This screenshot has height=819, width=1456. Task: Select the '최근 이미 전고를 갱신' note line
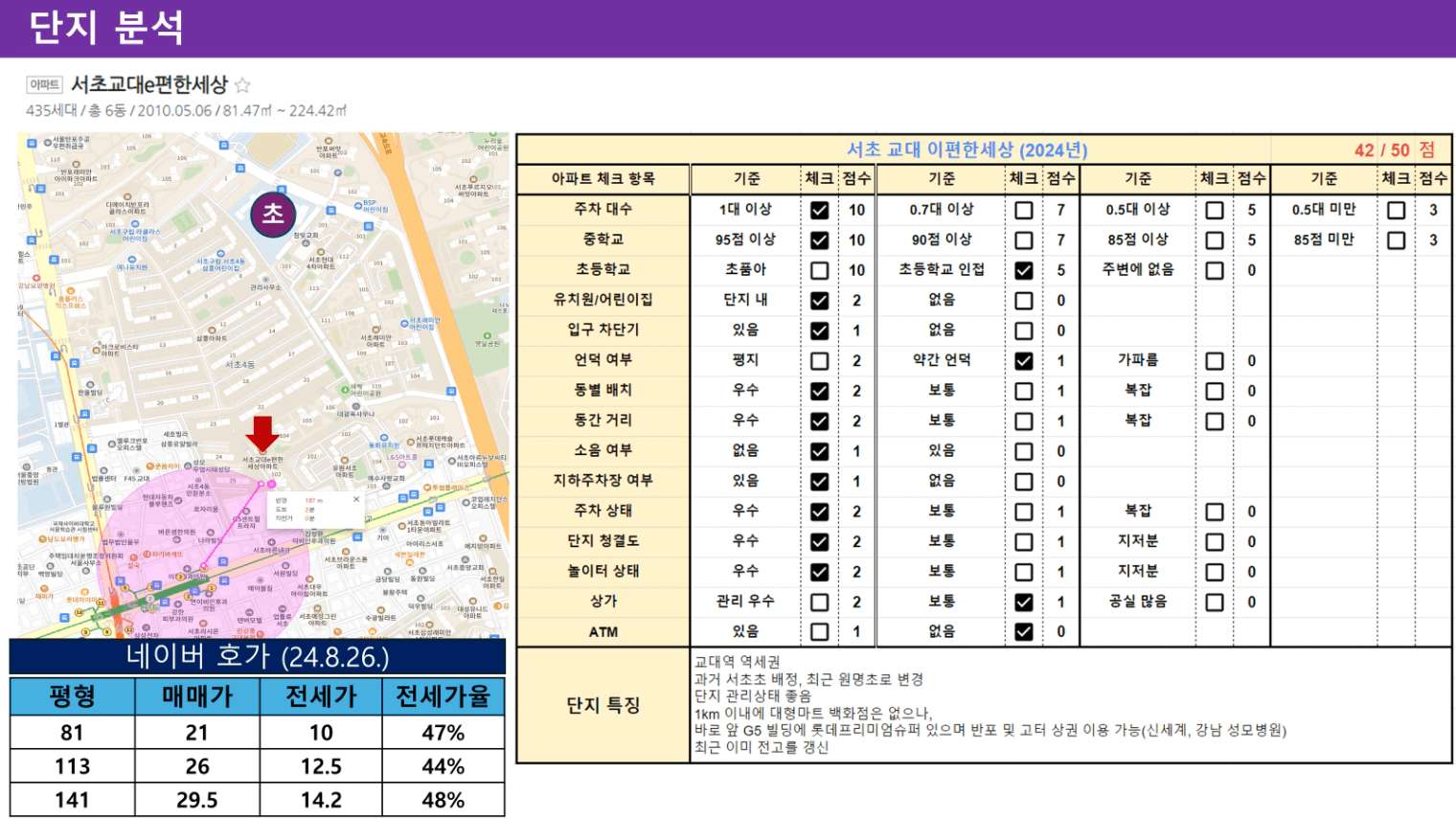[762, 747]
